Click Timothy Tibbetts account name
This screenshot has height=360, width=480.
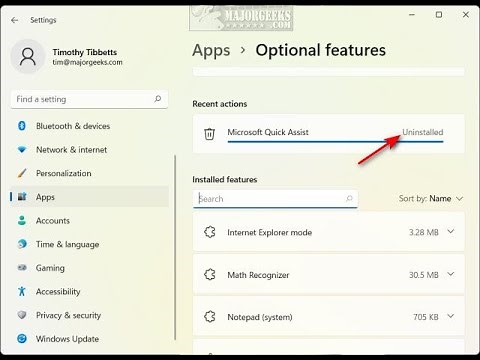[85, 52]
